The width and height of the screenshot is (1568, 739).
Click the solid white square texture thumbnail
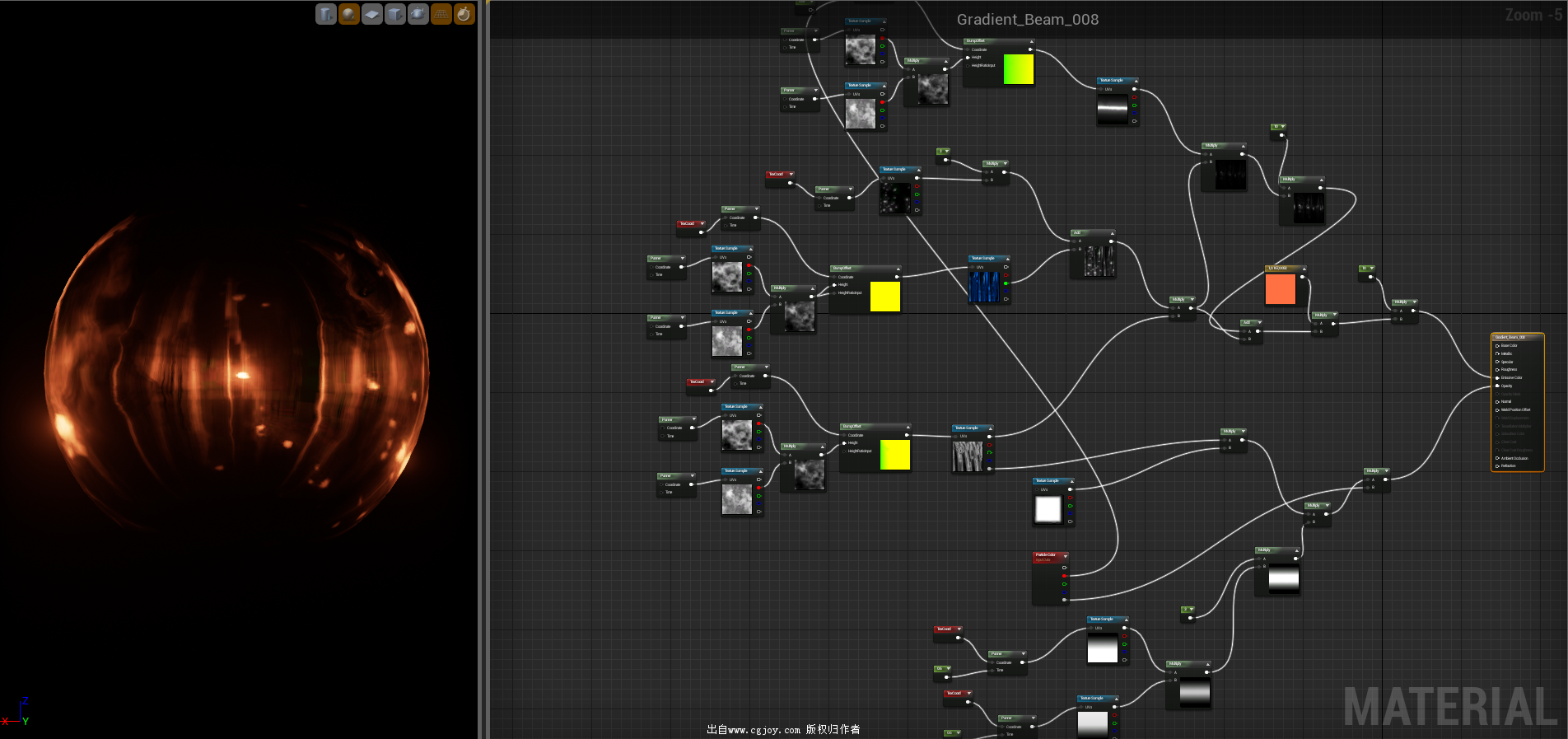pyautogui.click(x=1048, y=510)
